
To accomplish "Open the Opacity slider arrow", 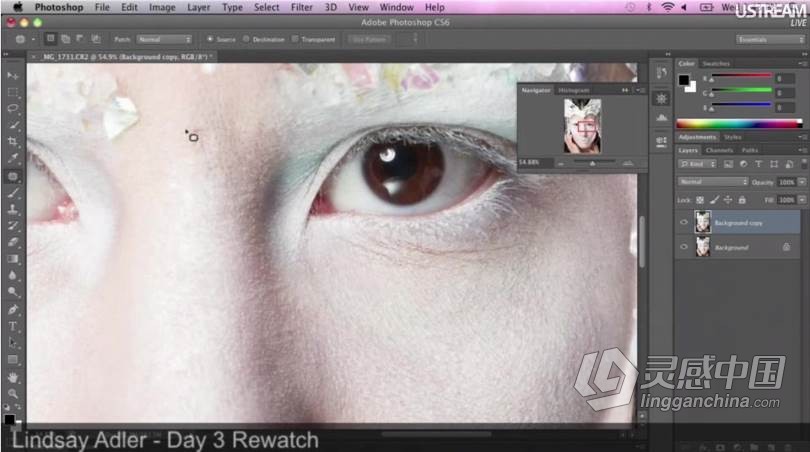I will (x=802, y=182).
